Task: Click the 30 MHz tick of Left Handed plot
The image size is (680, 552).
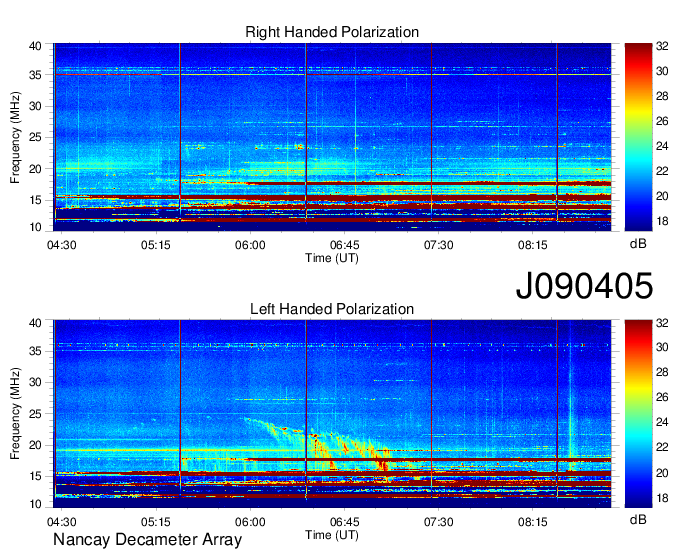Action: coord(35,382)
